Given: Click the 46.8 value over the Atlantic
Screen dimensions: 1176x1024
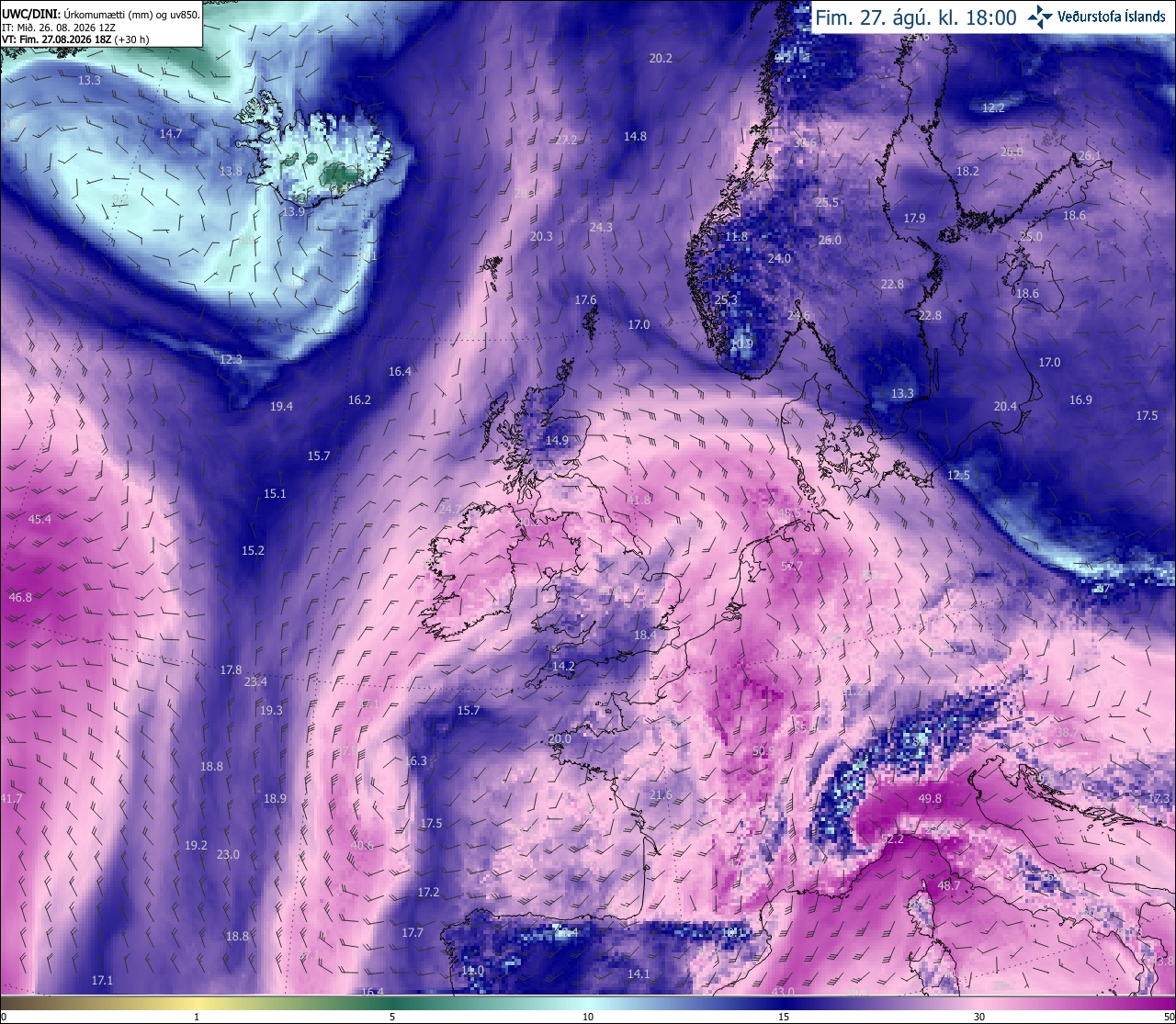Looking at the screenshot, I should click(20, 597).
